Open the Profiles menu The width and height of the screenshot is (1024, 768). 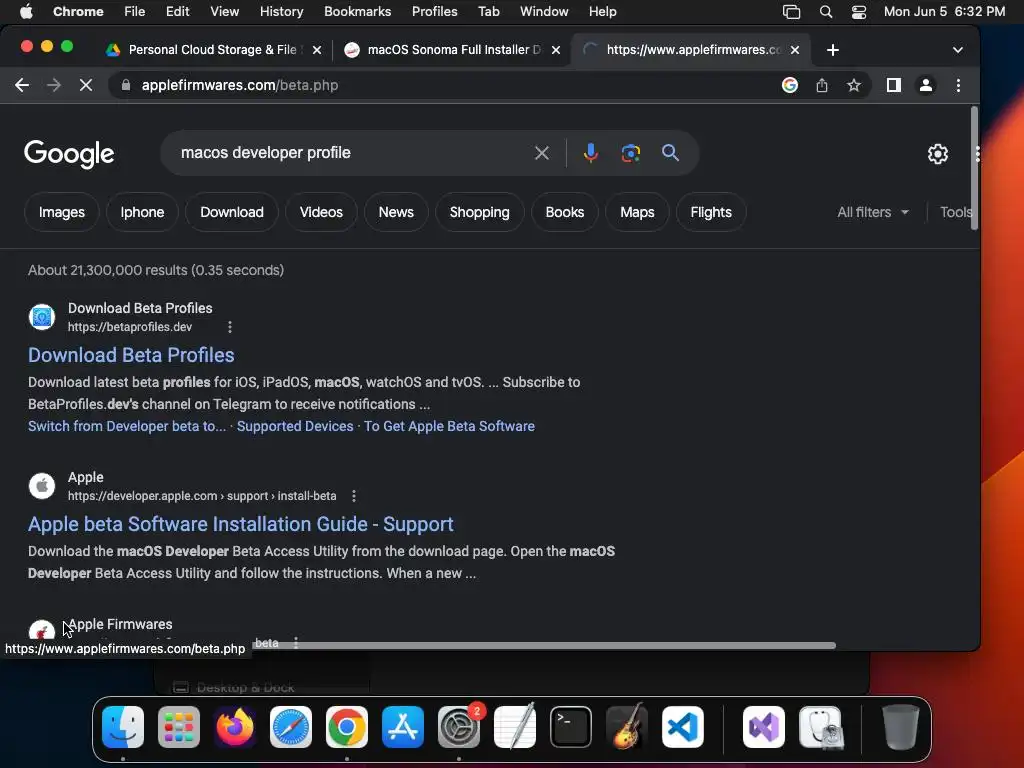coord(434,12)
